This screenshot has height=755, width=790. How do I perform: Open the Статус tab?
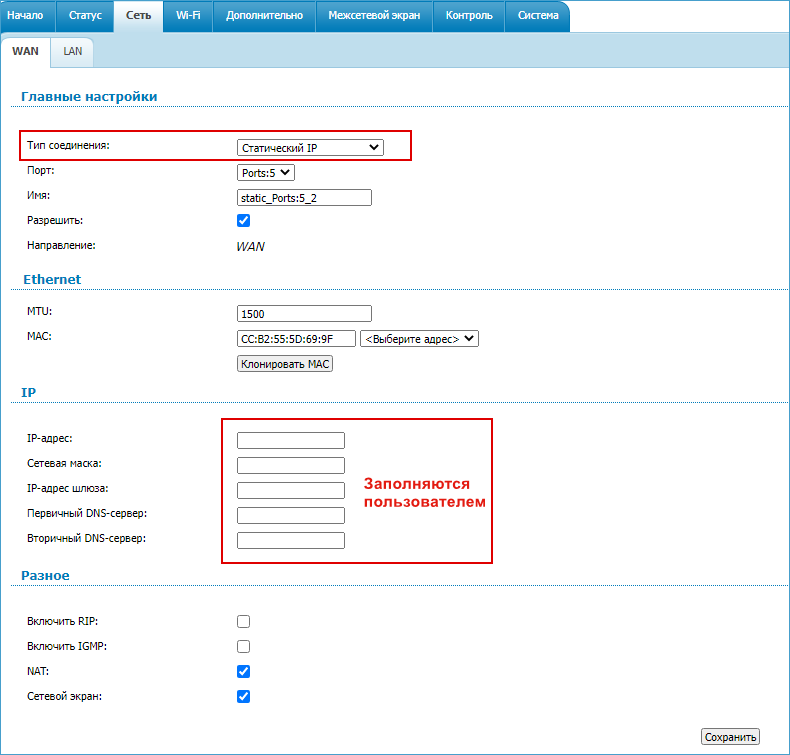tap(85, 16)
